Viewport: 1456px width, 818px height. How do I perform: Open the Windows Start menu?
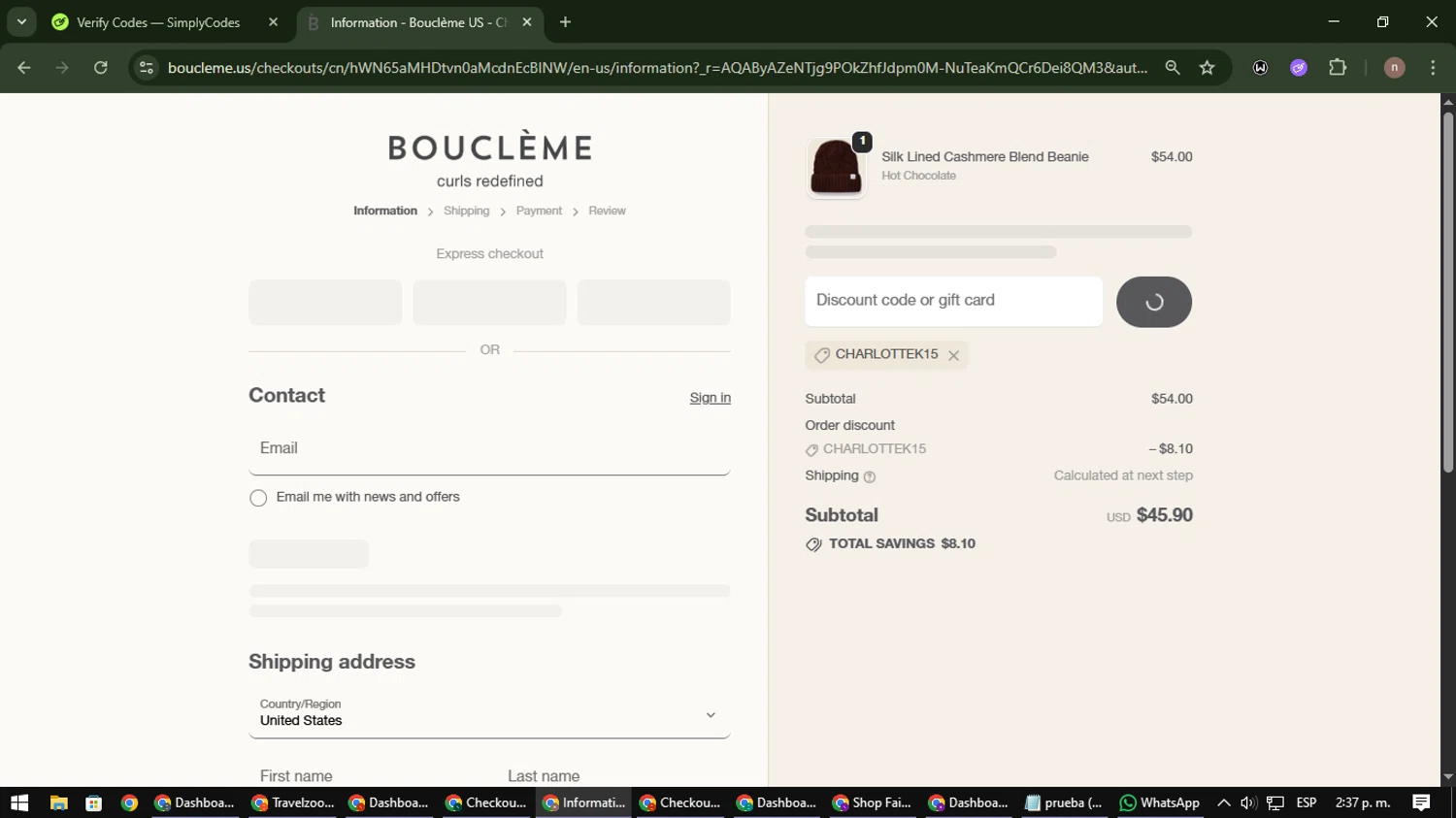pos(19,802)
